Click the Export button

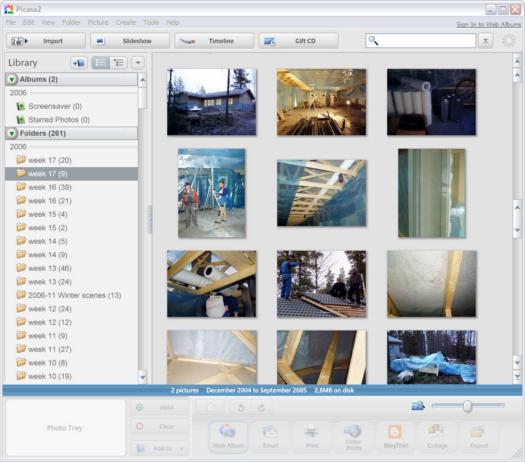coord(479,437)
